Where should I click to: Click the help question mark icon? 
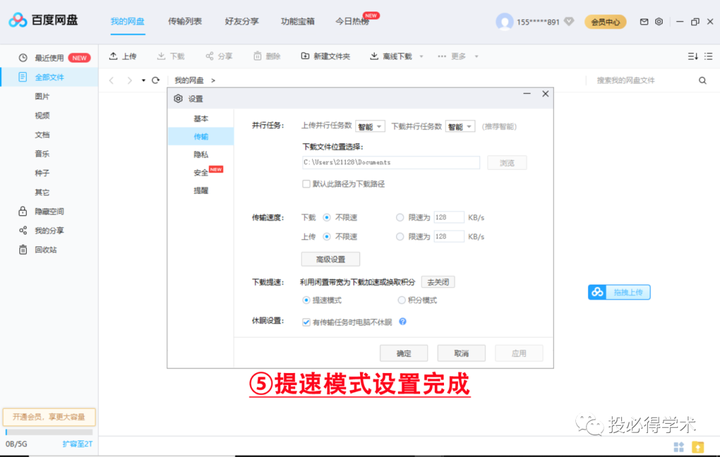(403, 322)
